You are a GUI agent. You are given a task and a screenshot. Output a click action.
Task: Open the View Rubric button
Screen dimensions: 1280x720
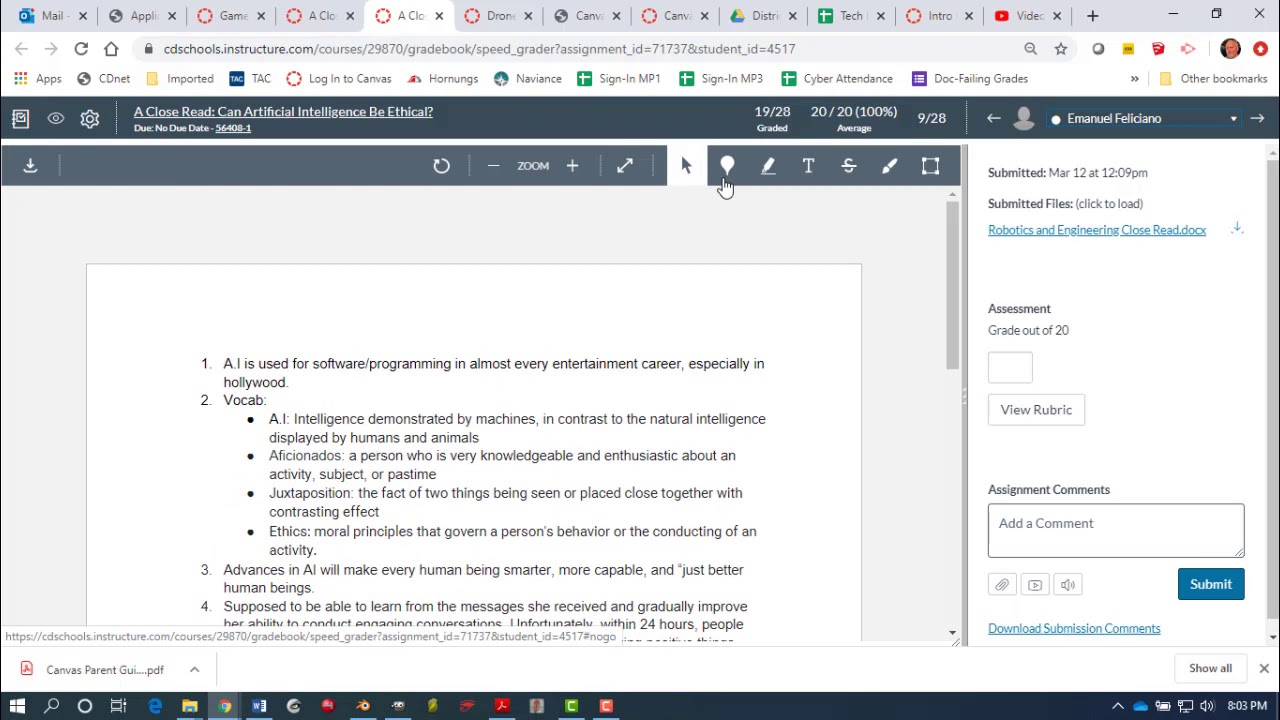1036,410
